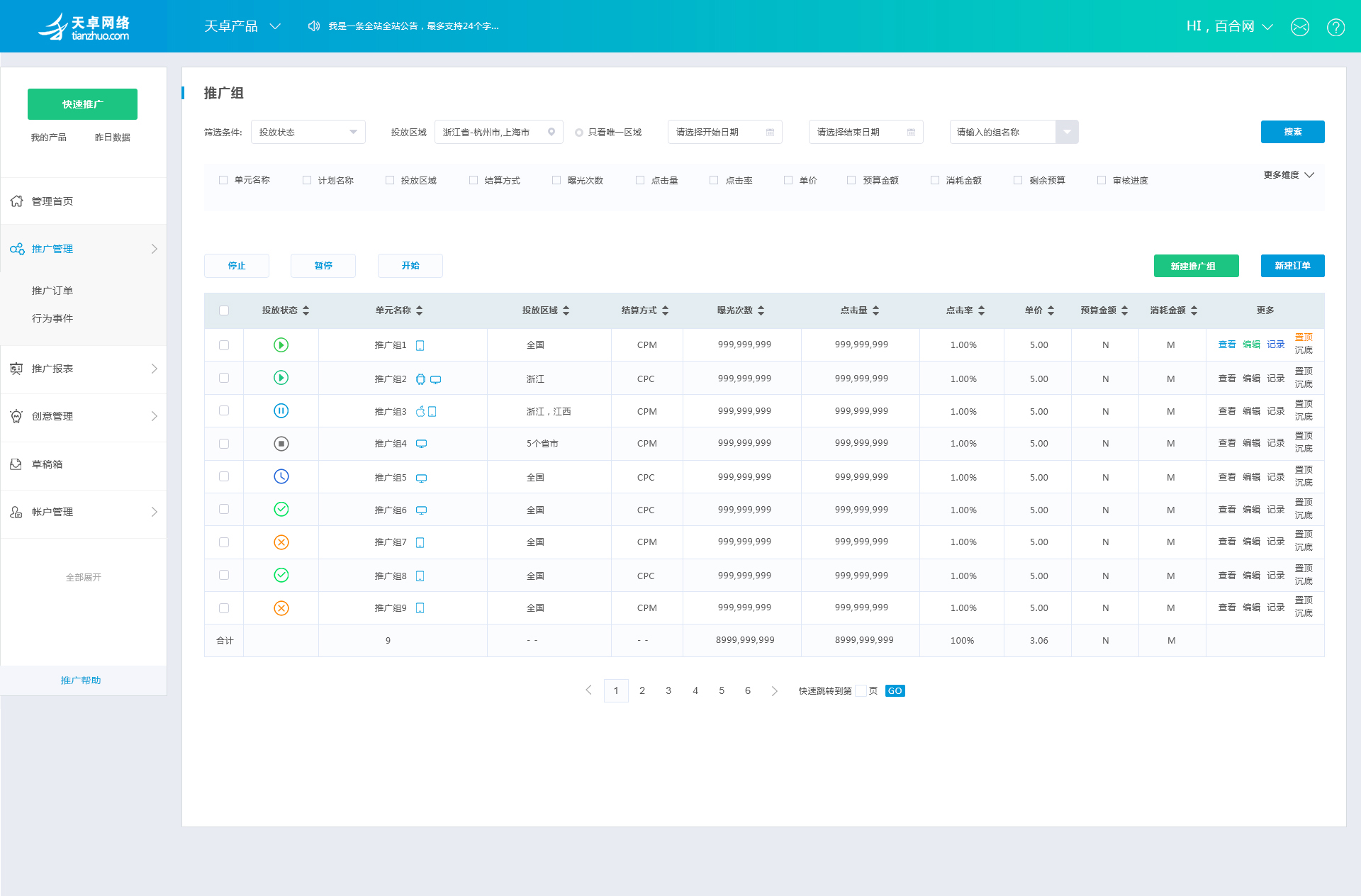Image resolution: width=1361 pixels, height=896 pixels.
Task: Click the orange rejected icon for 推广组7
Action: (x=281, y=542)
